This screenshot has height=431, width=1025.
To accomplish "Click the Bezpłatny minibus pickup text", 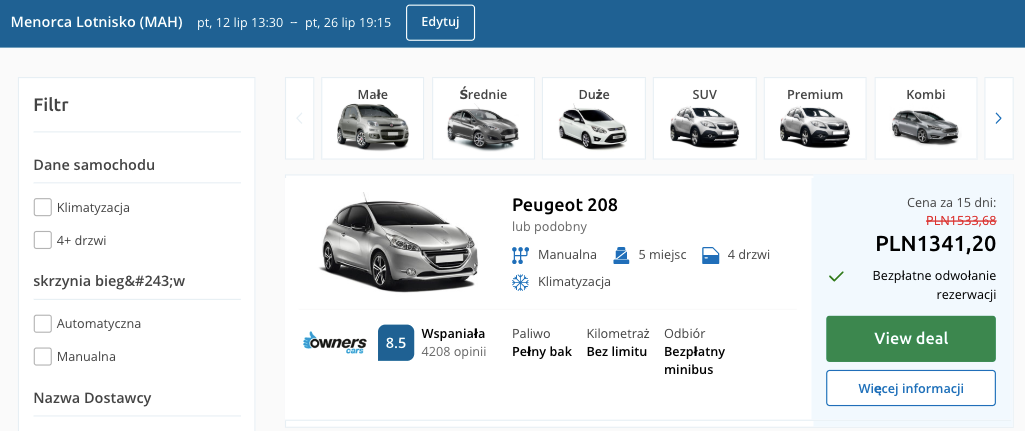I will 694,360.
